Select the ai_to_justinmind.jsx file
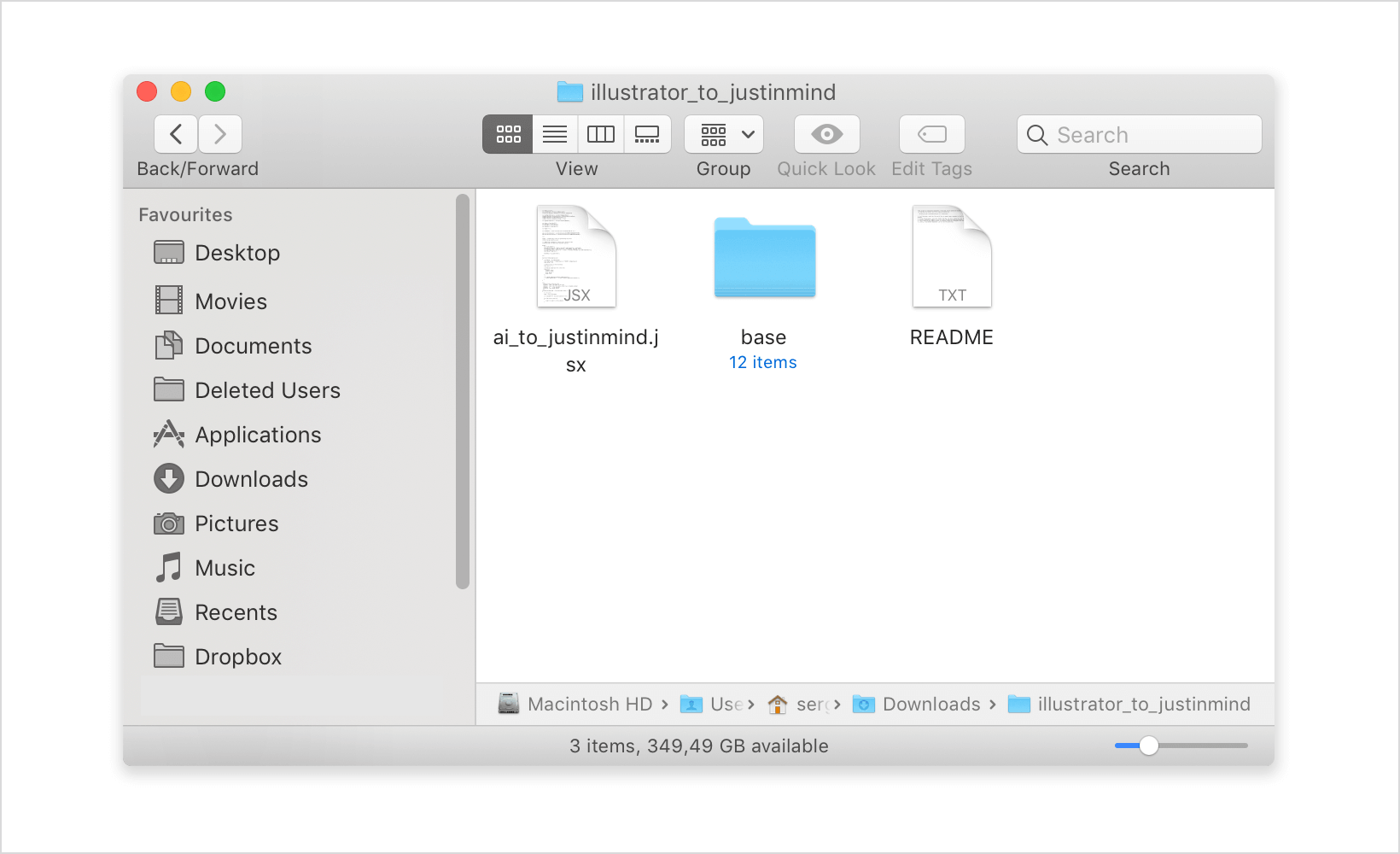This screenshot has width=1400, height=854. coord(576,257)
